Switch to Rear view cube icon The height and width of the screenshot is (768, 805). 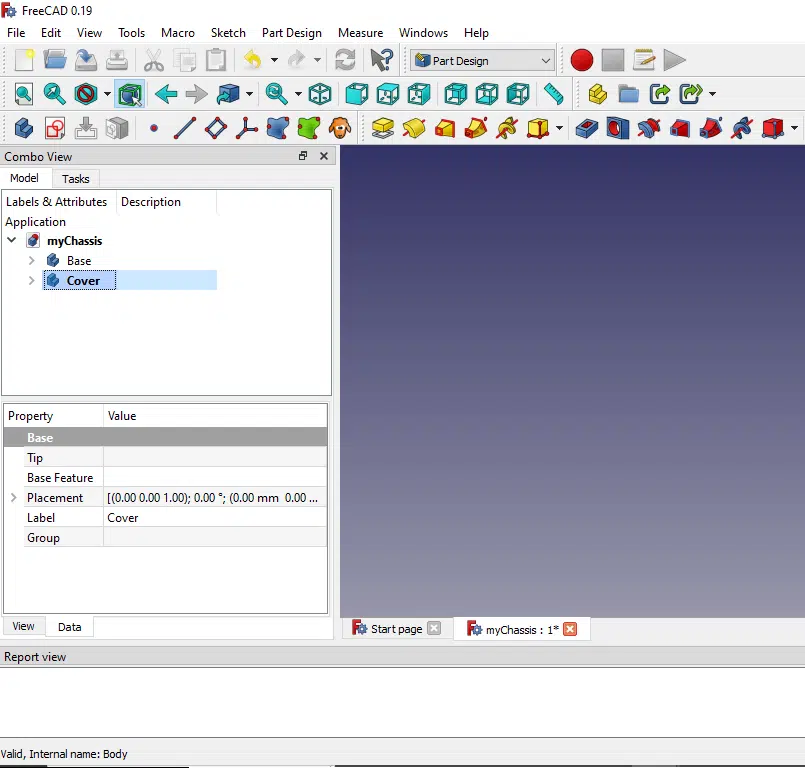(455, 94)
